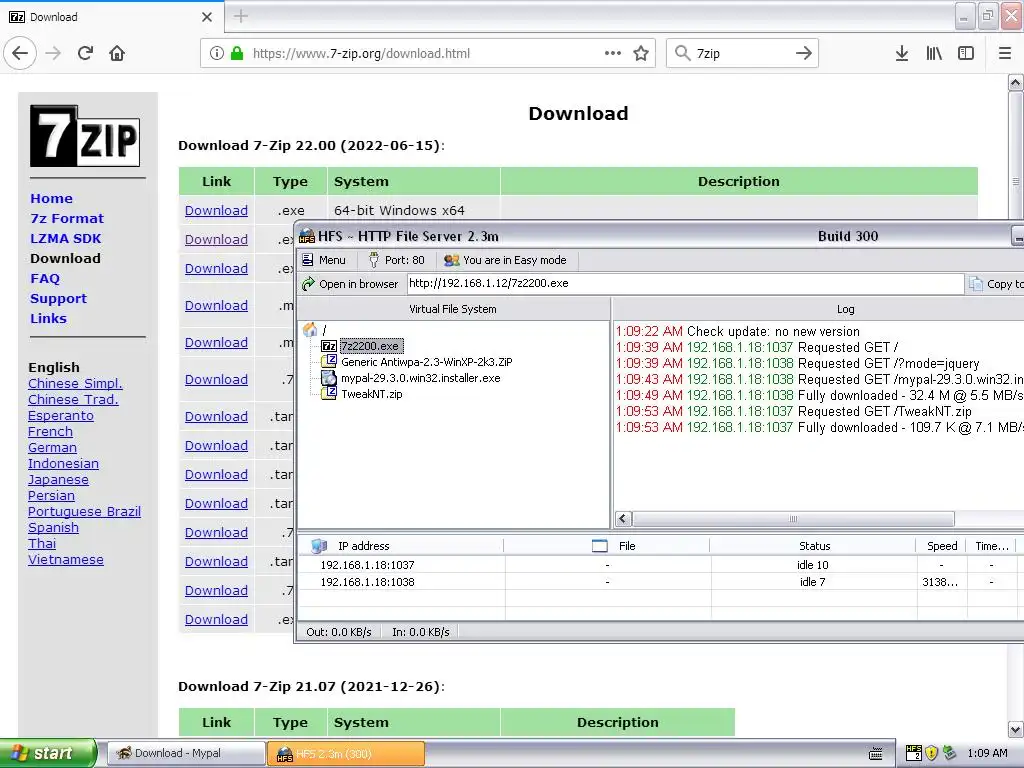Select connection row 192.168.1.18:1037
Viewport: 1024px width, 768px height.
pos(660,565)
